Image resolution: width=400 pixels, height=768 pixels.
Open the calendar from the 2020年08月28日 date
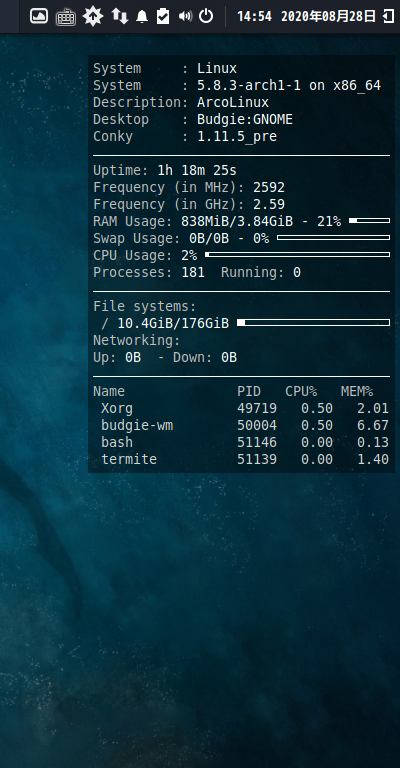click(329, 17)
